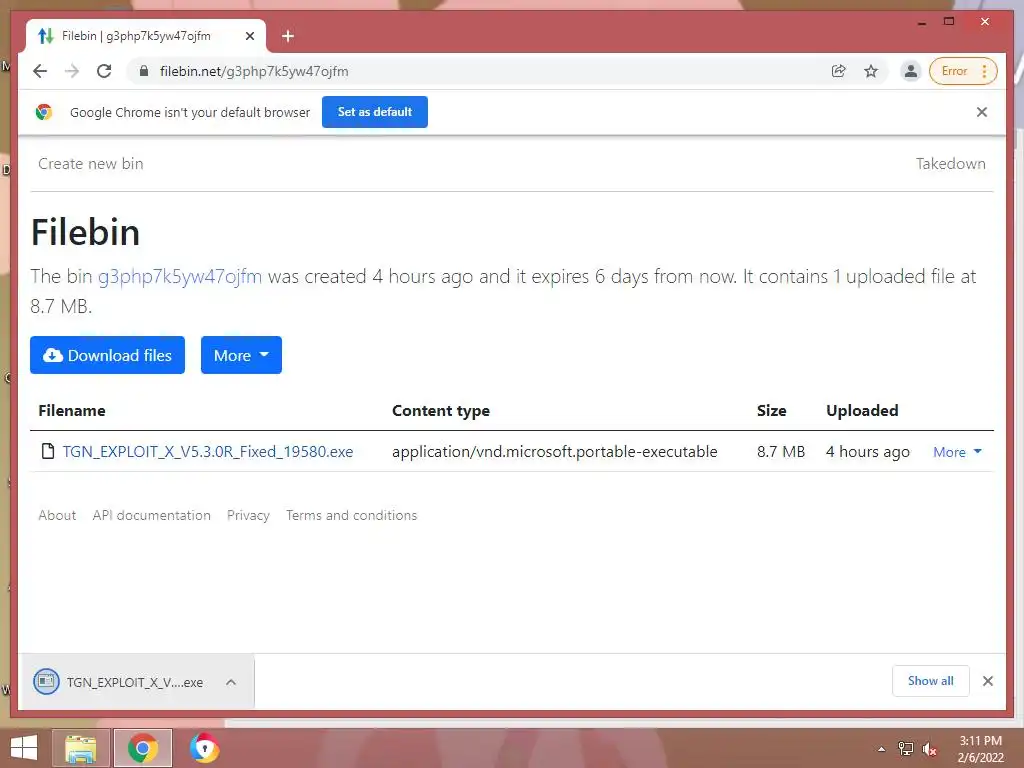Open a new browser tab

[x=288, y=36]
